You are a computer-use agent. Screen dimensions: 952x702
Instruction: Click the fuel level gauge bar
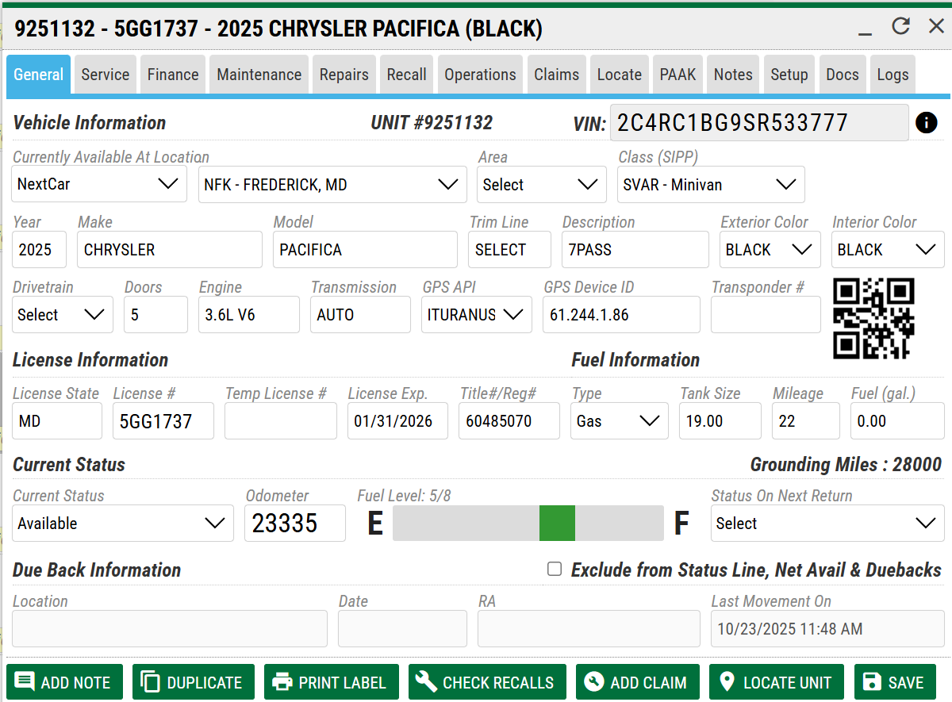pyautogui.click(x=528, y=523)
